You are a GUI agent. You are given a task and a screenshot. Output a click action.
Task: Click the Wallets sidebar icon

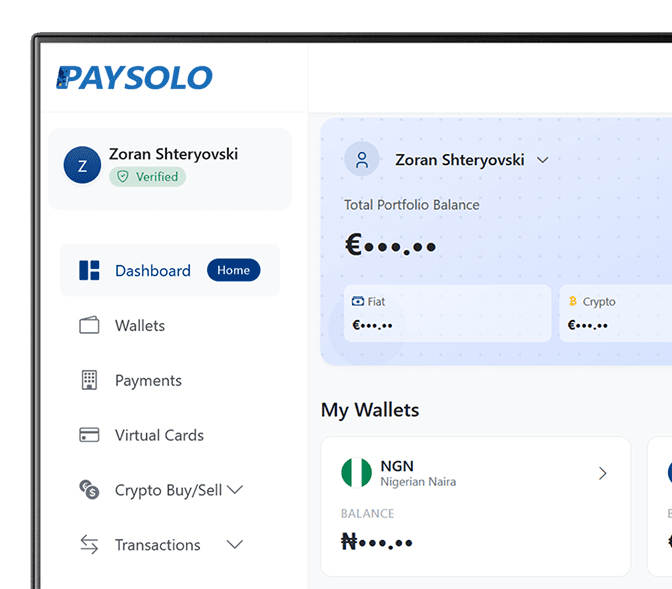tap(89, 325)
